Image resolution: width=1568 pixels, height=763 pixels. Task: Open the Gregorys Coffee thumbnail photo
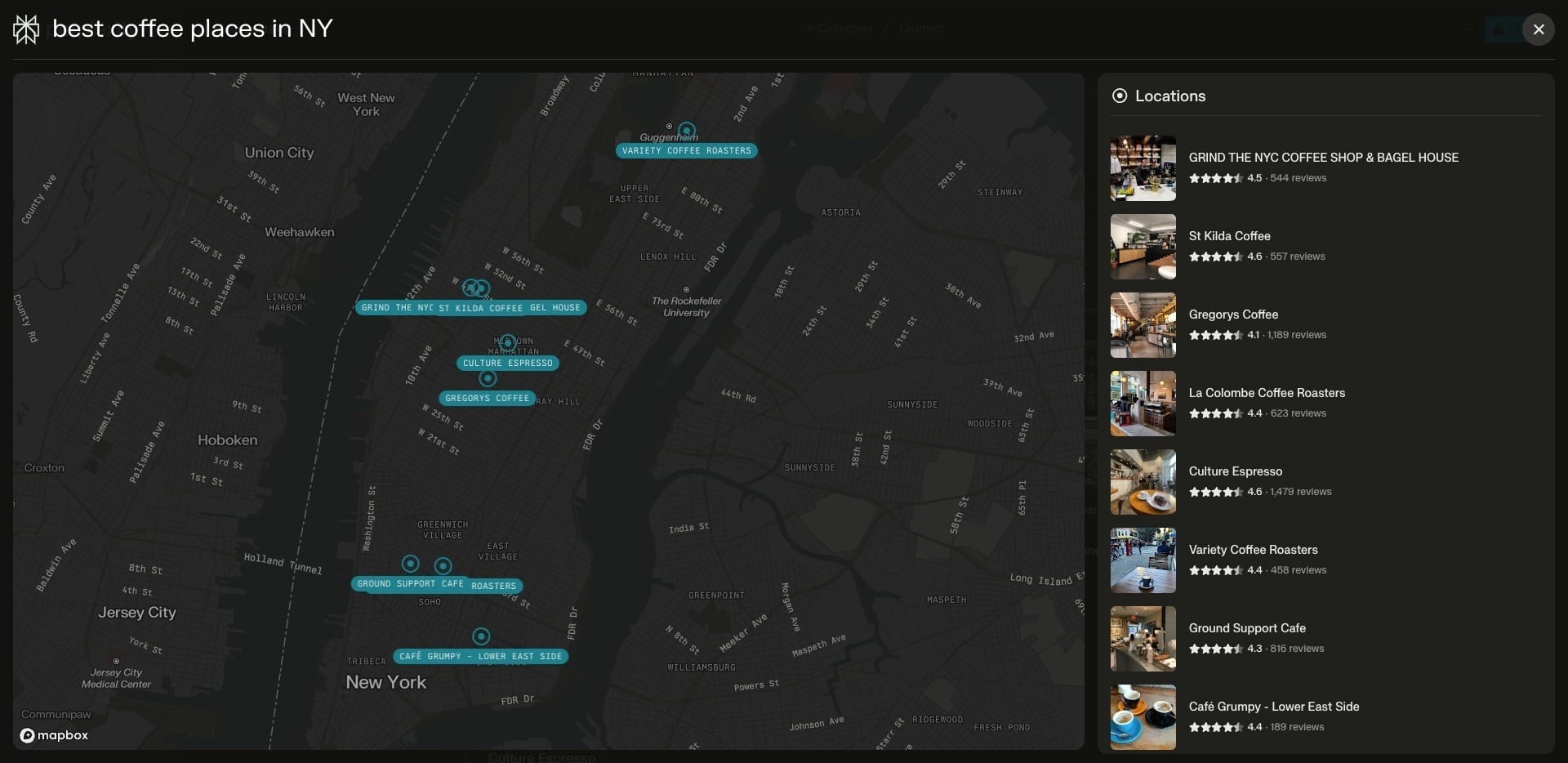1143,325
